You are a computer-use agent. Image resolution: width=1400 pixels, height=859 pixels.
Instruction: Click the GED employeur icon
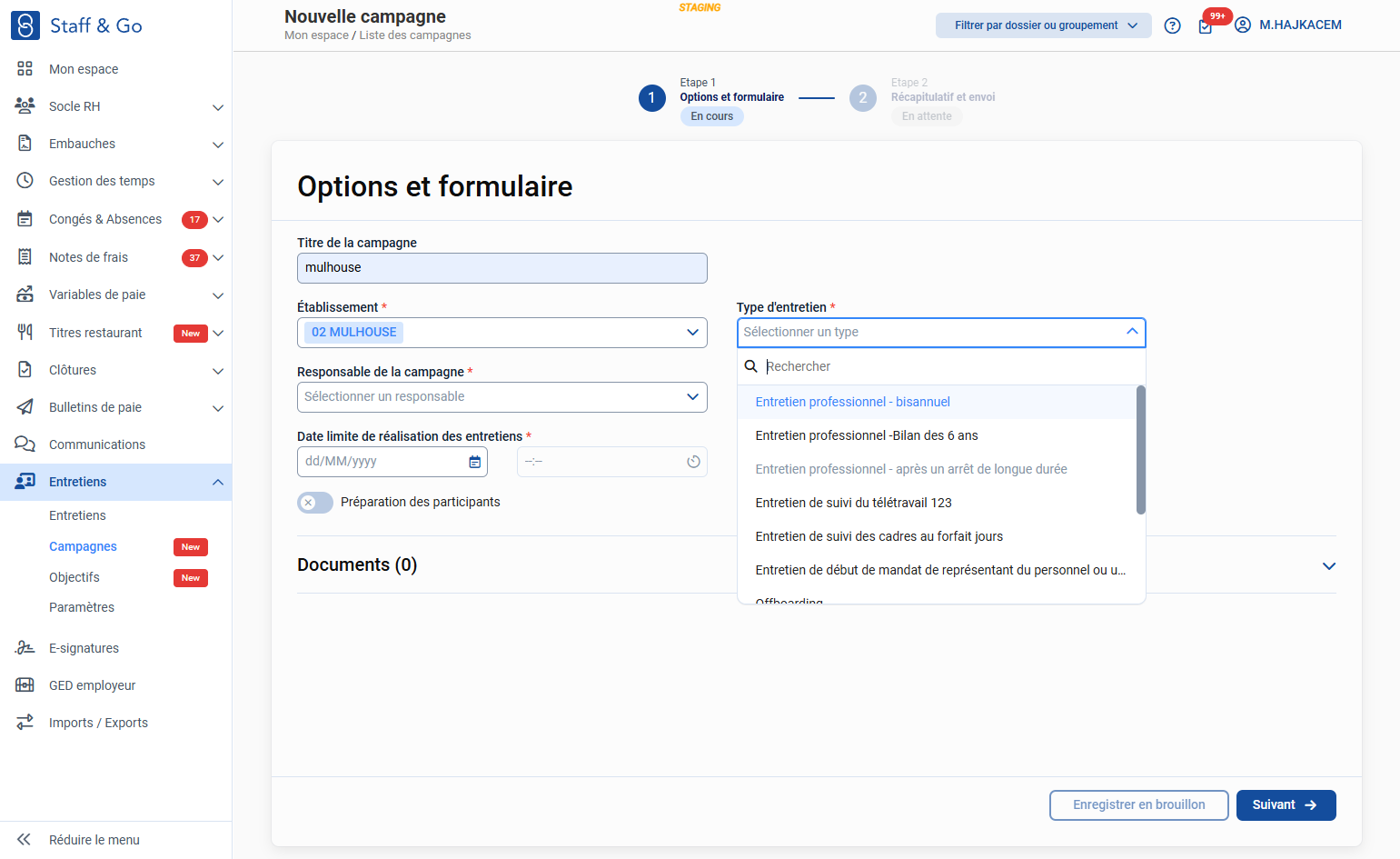pyautogui.click(x=25, y=685)
